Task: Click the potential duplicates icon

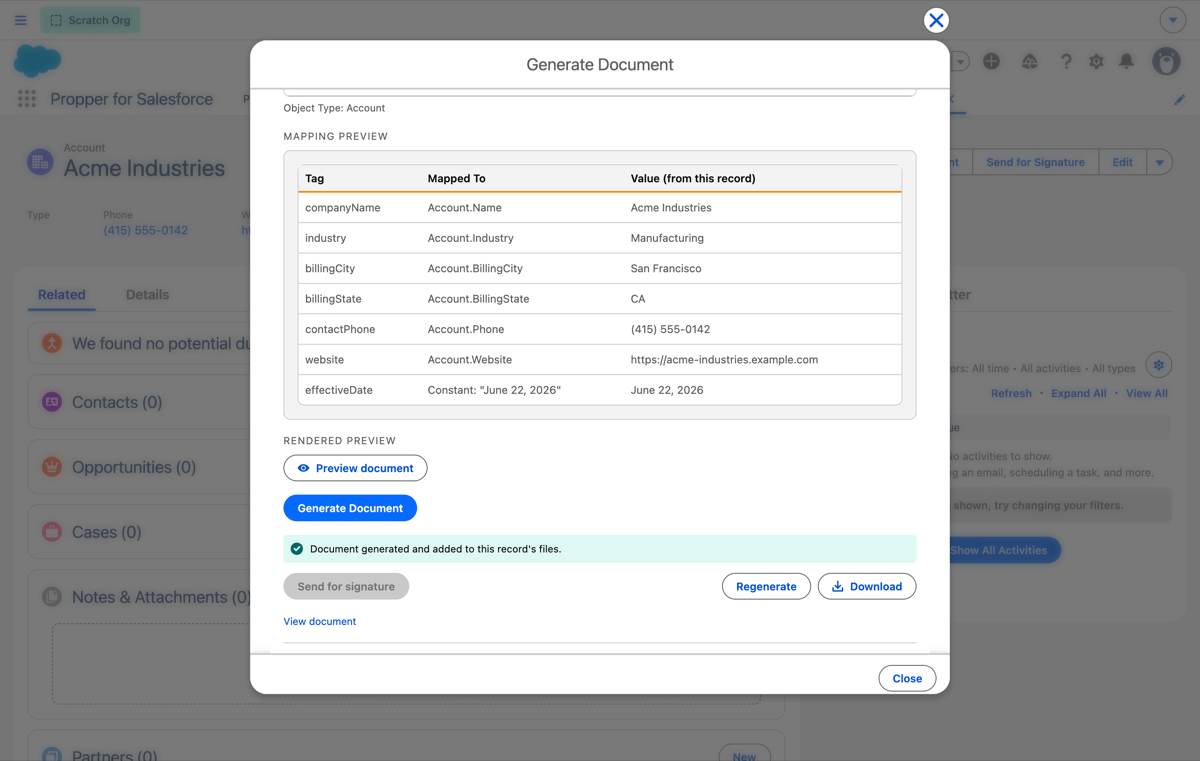Action: pos(52,343)
